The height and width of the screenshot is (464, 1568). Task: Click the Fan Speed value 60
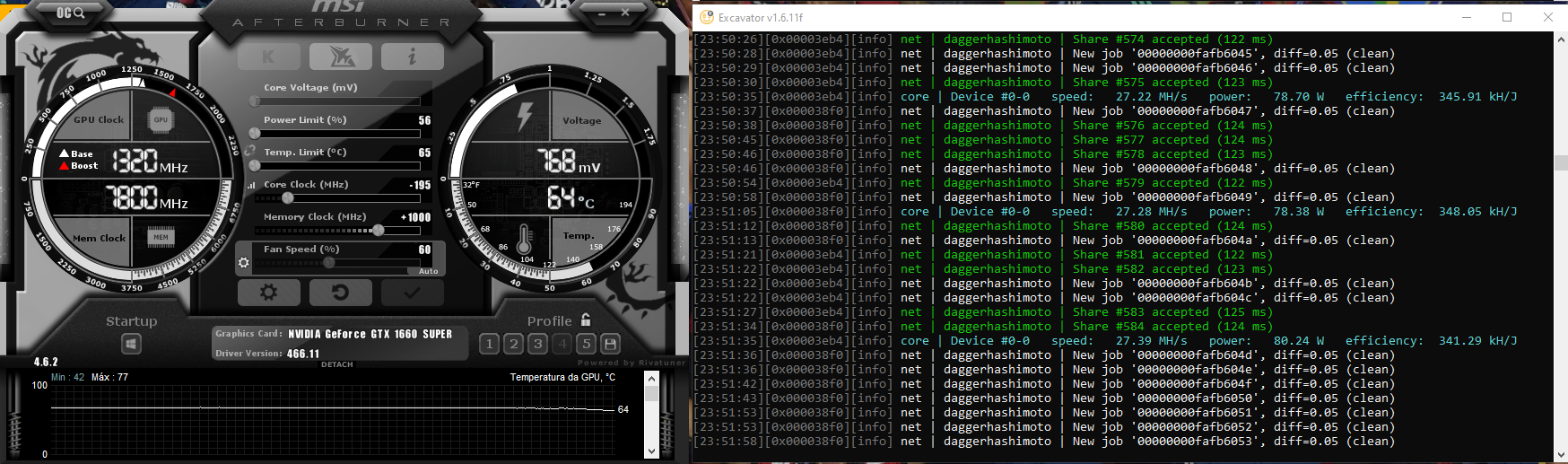tap(424, 250)
